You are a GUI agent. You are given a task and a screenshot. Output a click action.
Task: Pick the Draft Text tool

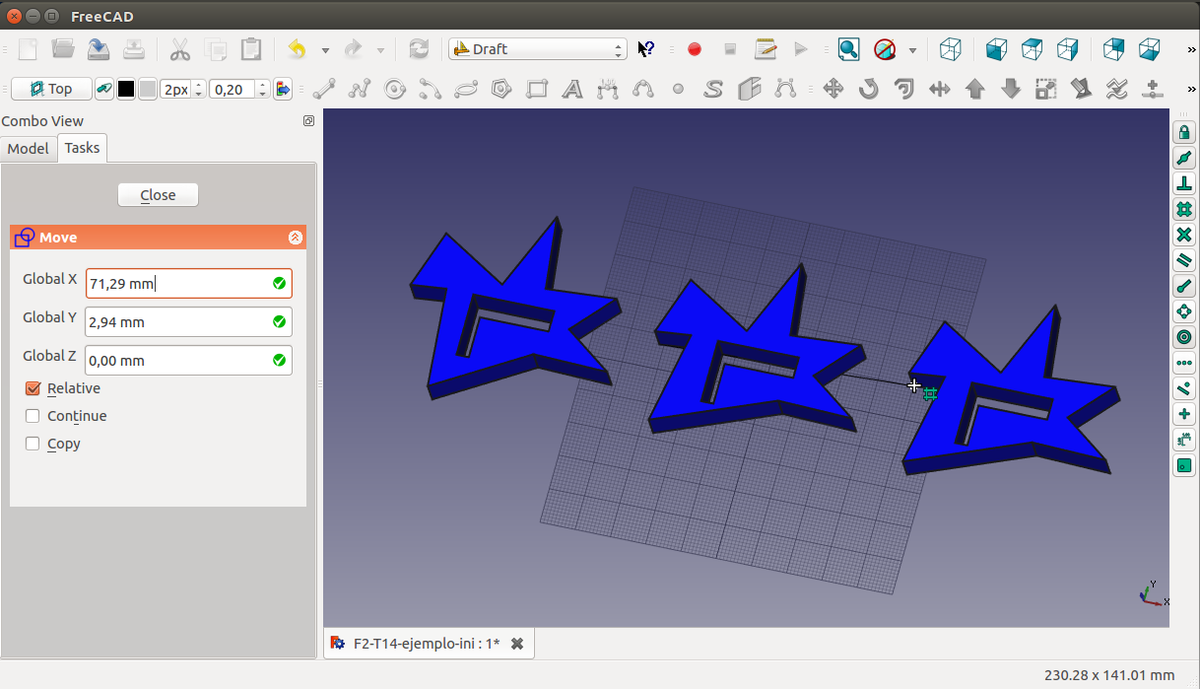pyautogui.click(x=572, y=89)
